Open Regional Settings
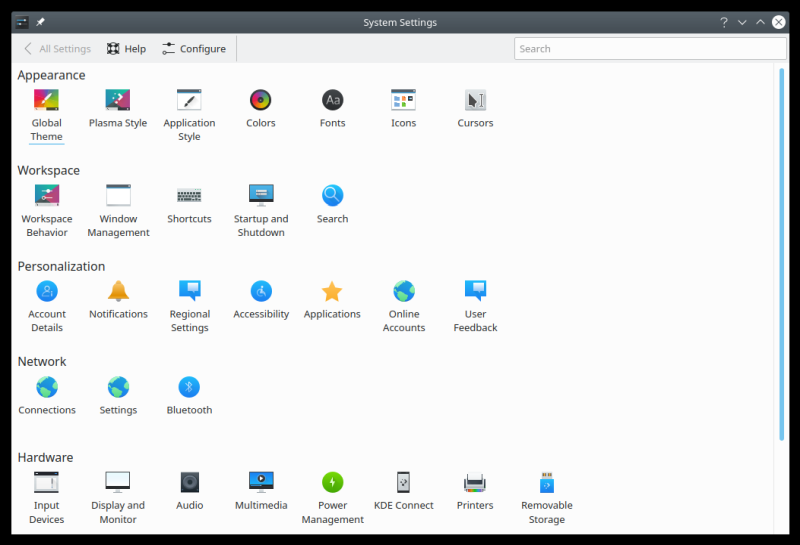 point(189,306)
